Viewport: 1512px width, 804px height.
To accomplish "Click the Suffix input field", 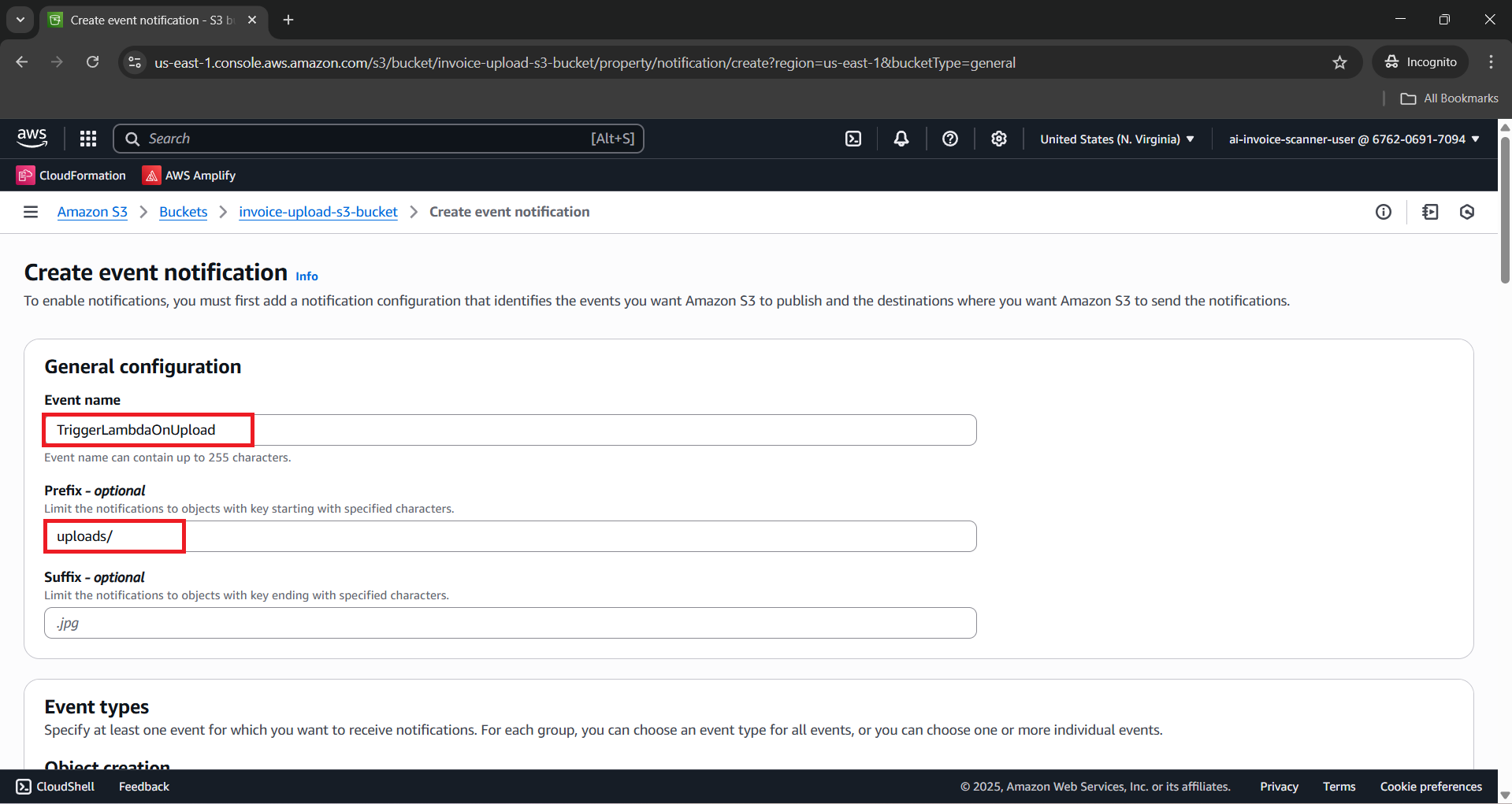I will click(x=510, y=623).
